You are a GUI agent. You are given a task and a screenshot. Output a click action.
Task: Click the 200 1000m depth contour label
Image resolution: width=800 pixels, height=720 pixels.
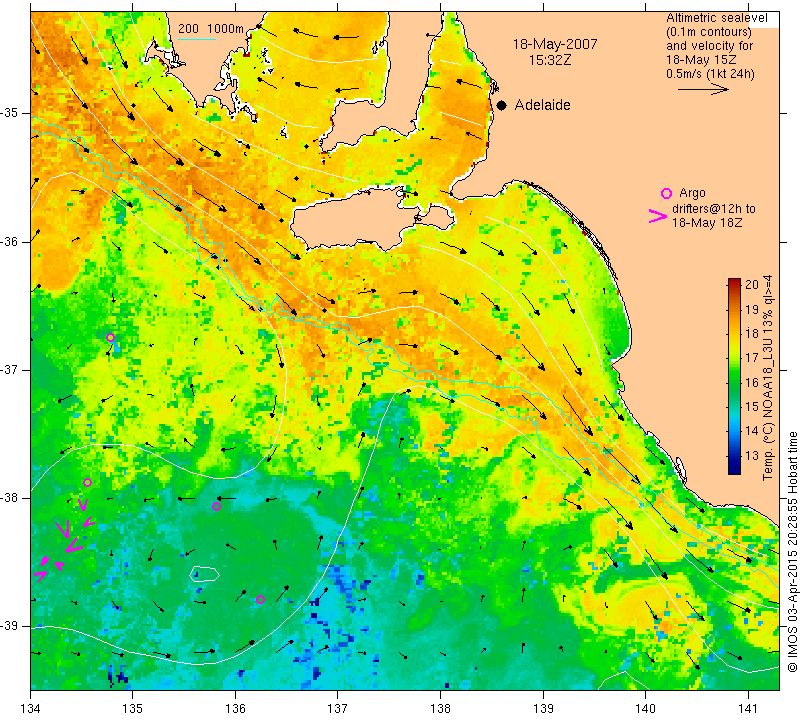(x=211, y=29)
